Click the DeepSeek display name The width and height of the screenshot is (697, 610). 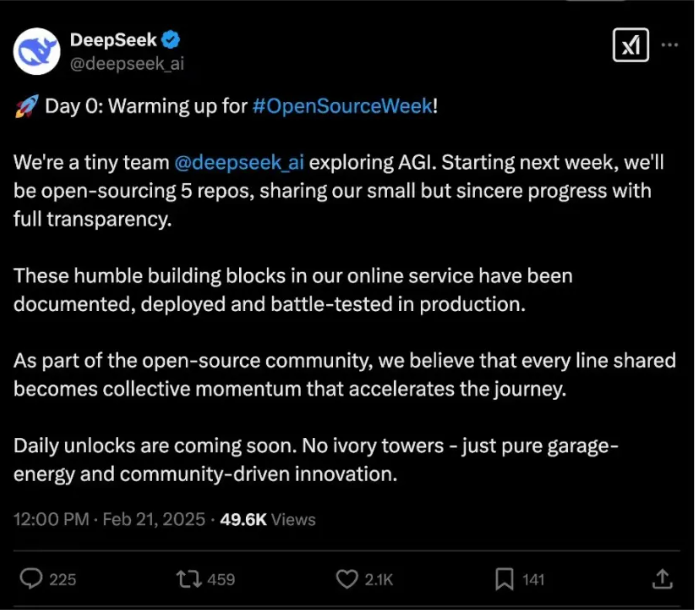tap(114, 40)
